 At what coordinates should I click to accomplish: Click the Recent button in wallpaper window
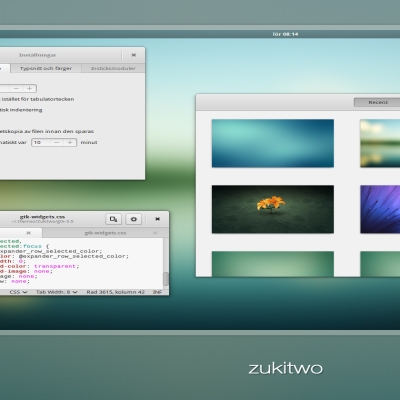378,102
